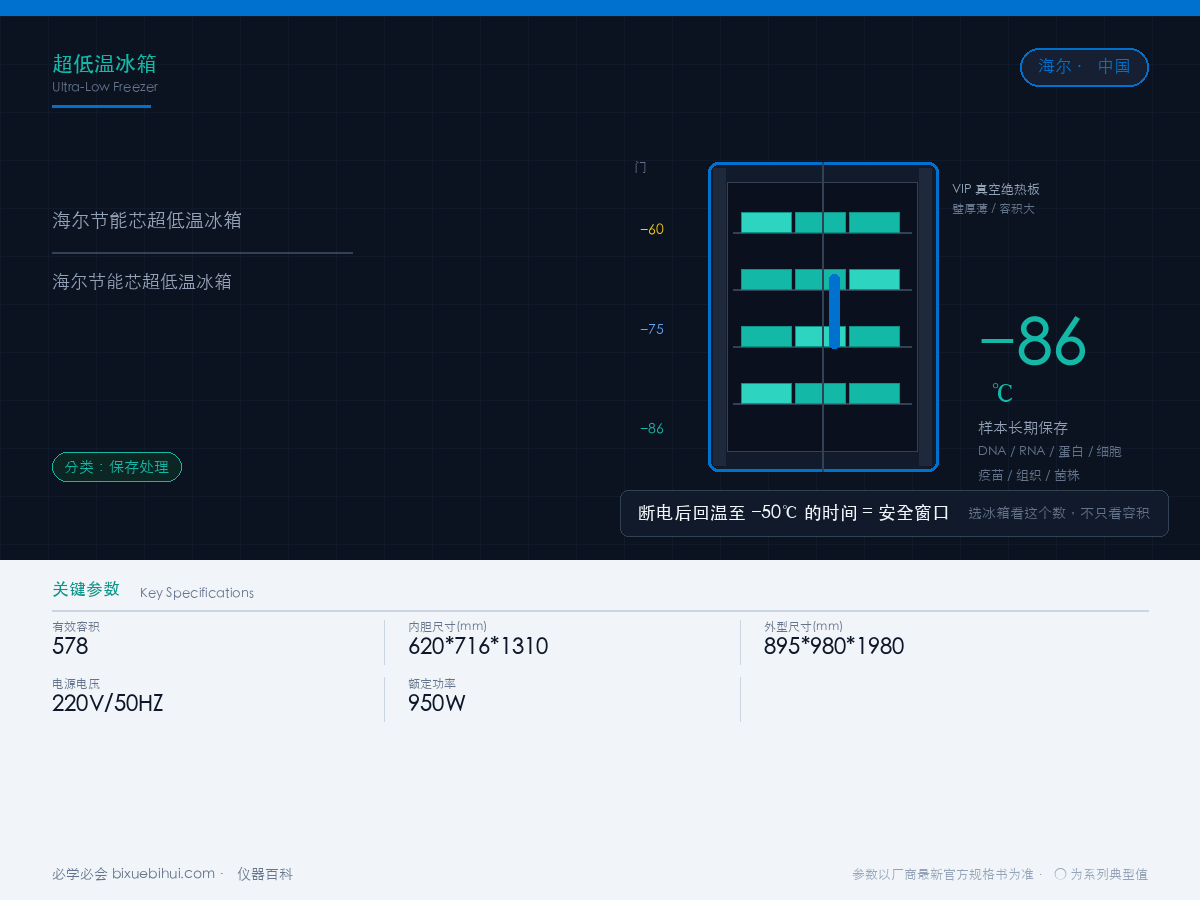The width and height of the screenshot is (1200, 900).
Task: Click the large −86 temperature readout
Action: pyautogui.click(x=1033, y=342)
